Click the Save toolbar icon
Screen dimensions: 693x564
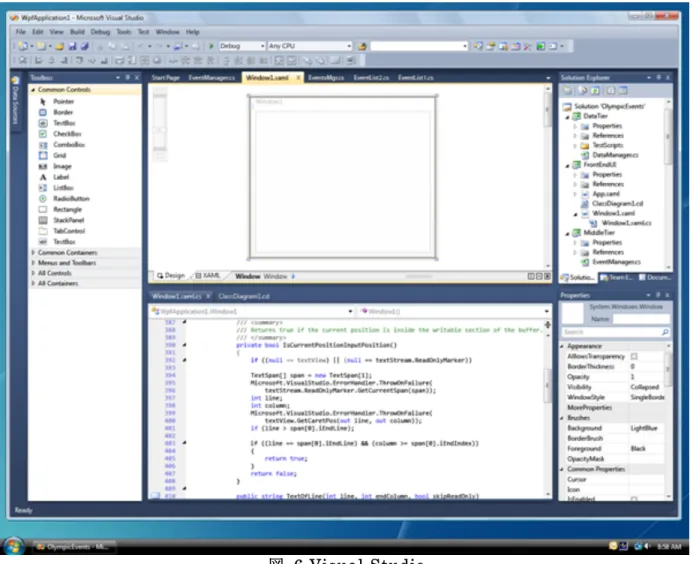click(72, 46)
